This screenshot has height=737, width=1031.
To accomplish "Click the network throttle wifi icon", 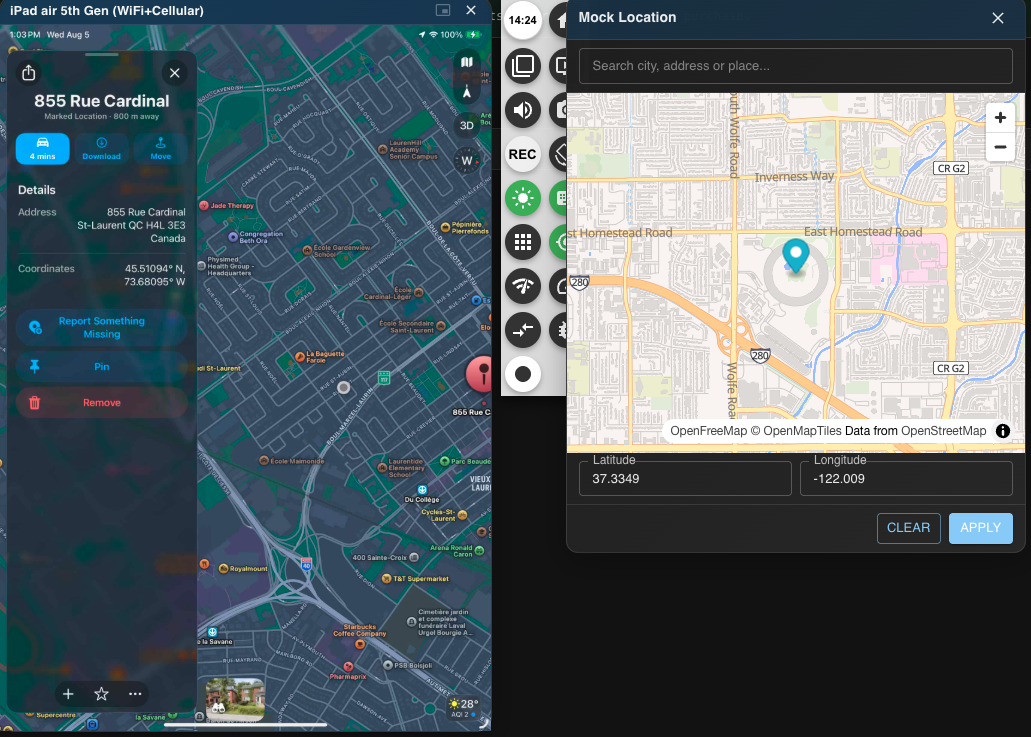I will click(x=523, y=286).
